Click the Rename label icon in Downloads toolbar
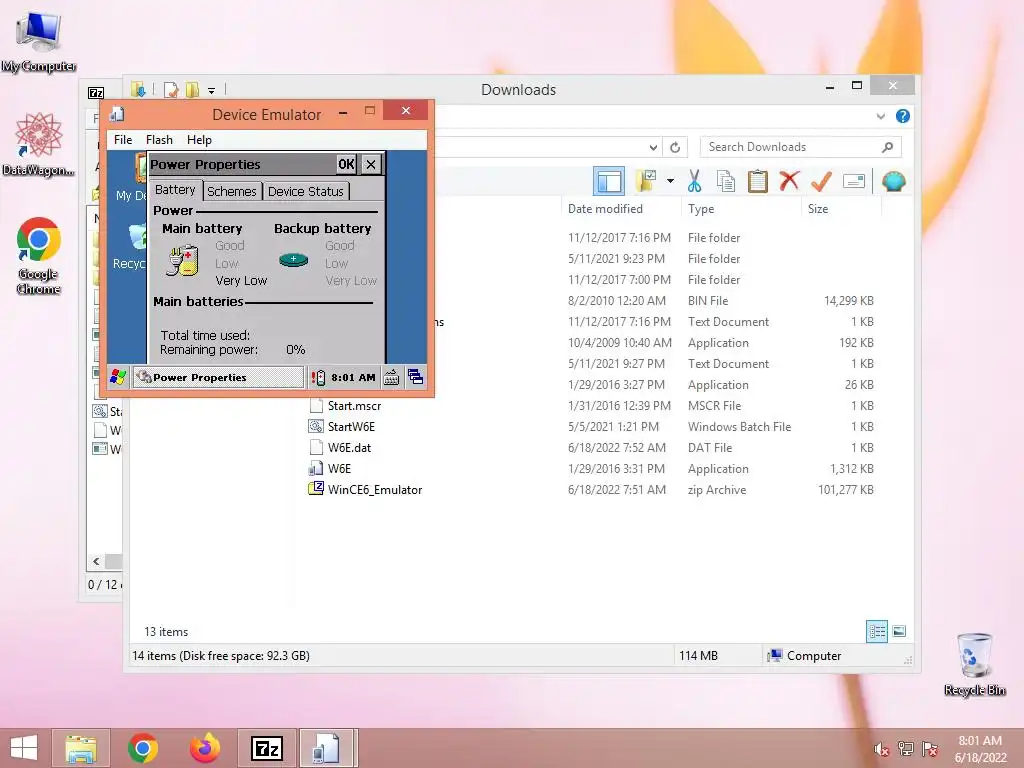This screenshot has height=768, width=1024. [x=854, y=181]
